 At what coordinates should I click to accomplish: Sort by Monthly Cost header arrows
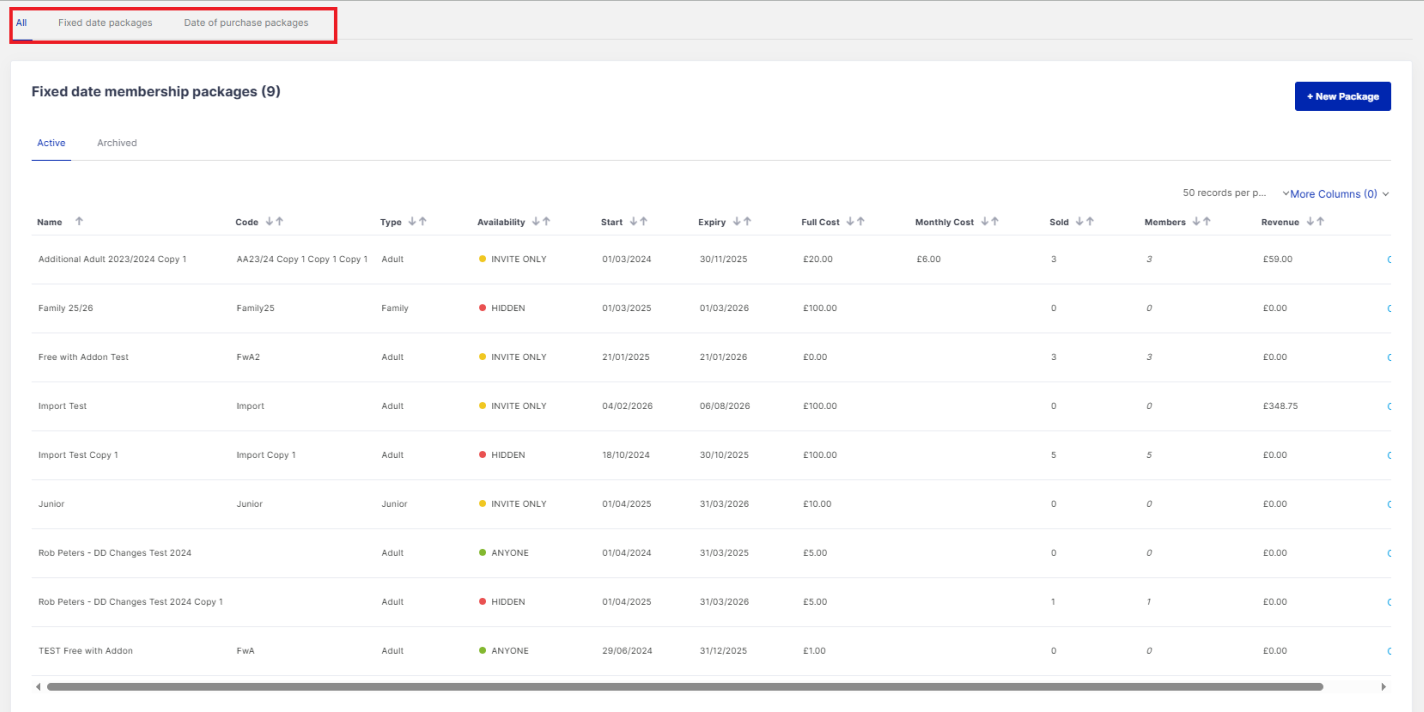point(989,222)
